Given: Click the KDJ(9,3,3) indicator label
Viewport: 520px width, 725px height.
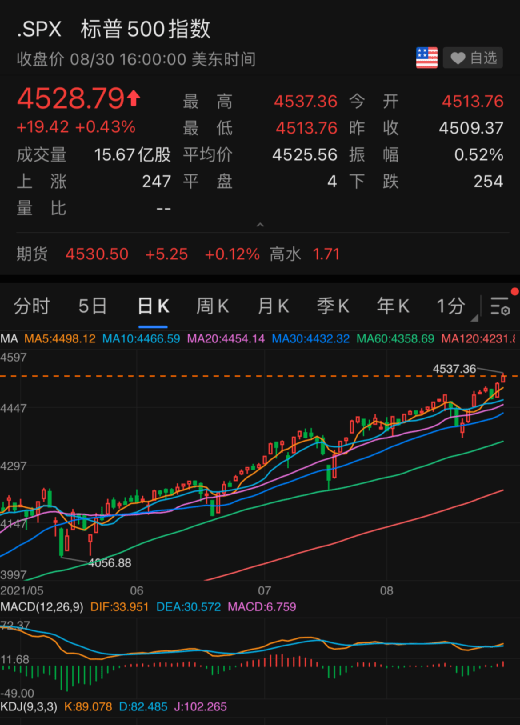Looking at the screenshot, I should 29,707.
